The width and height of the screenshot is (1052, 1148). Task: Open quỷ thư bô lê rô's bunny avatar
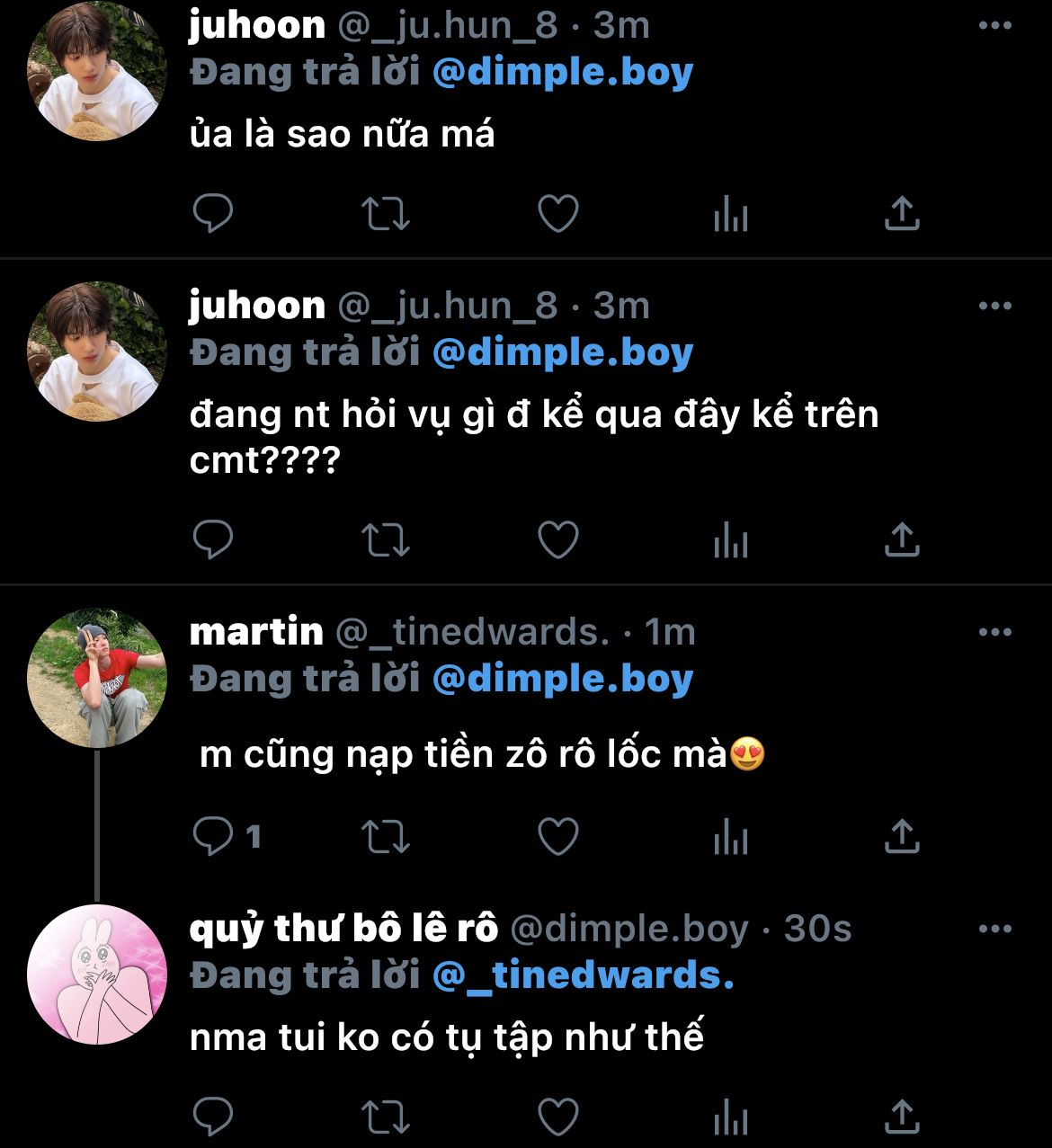(97, 974)
